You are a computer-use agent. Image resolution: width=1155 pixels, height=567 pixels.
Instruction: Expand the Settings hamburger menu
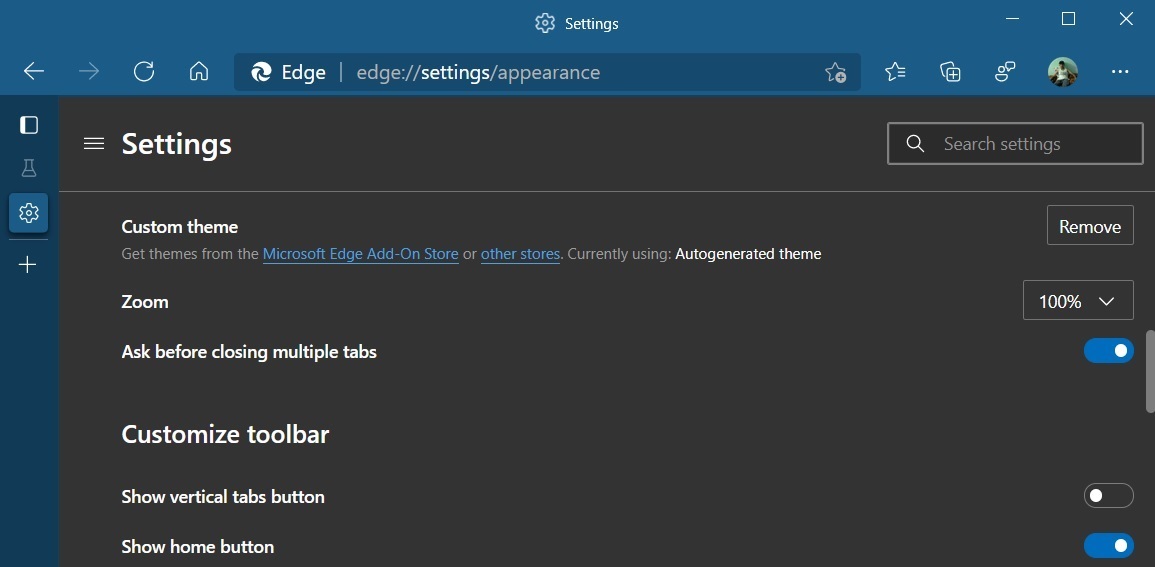94,144
